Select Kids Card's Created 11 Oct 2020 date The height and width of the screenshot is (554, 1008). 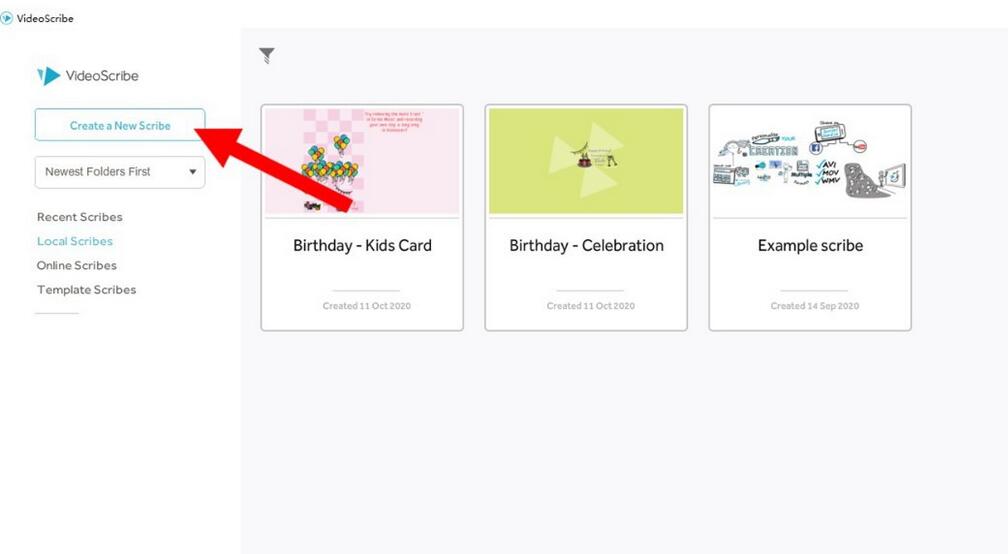(x=366, y=306)
